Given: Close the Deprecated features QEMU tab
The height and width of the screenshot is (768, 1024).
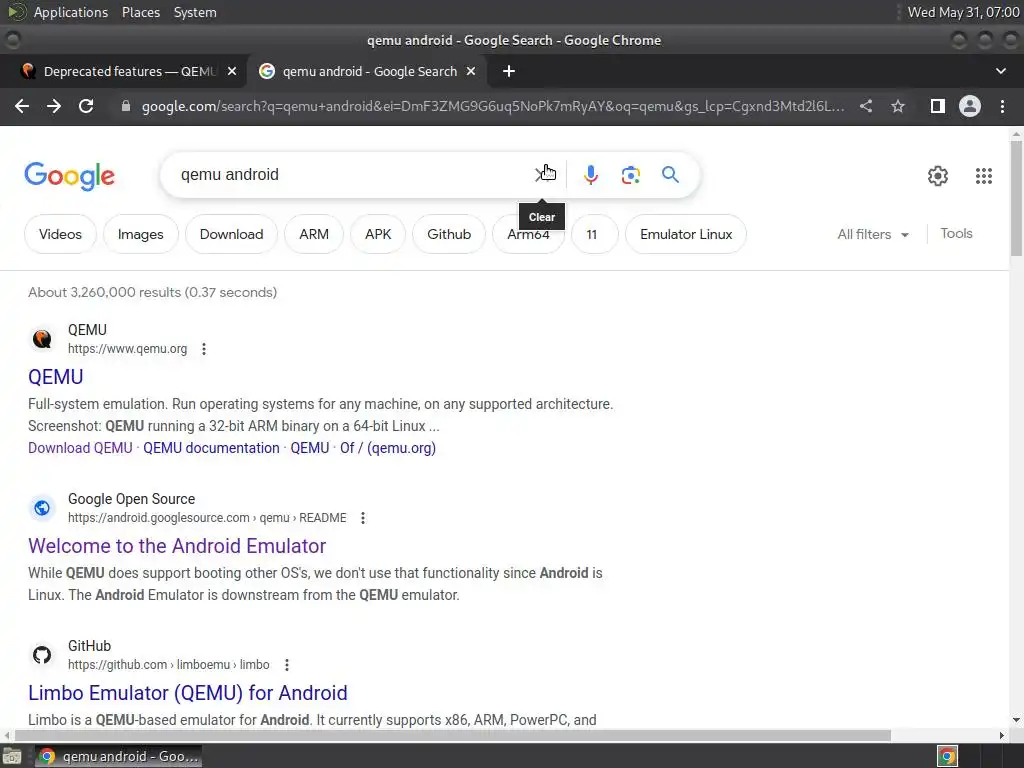Looking at the screenshot, I should pos(232,71).
